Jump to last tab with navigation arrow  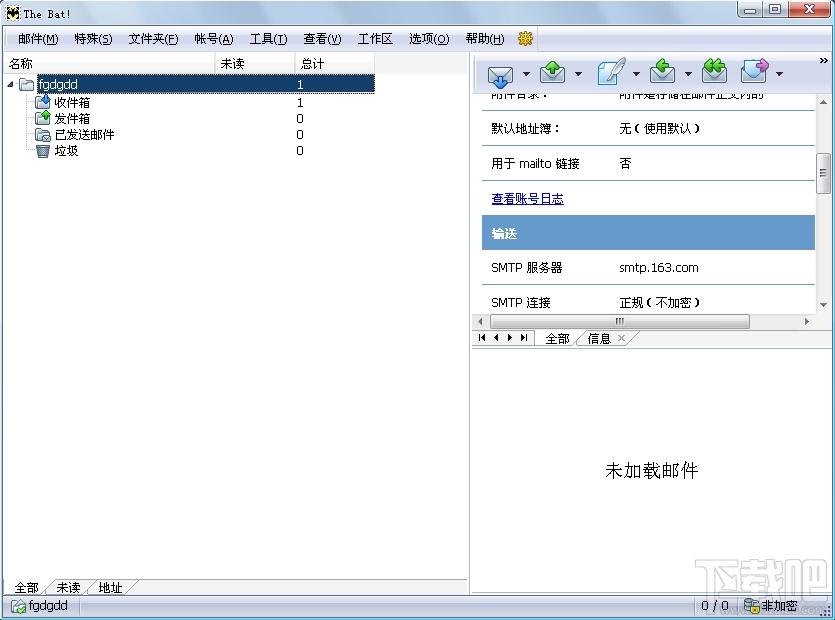[x=524, y=338]
